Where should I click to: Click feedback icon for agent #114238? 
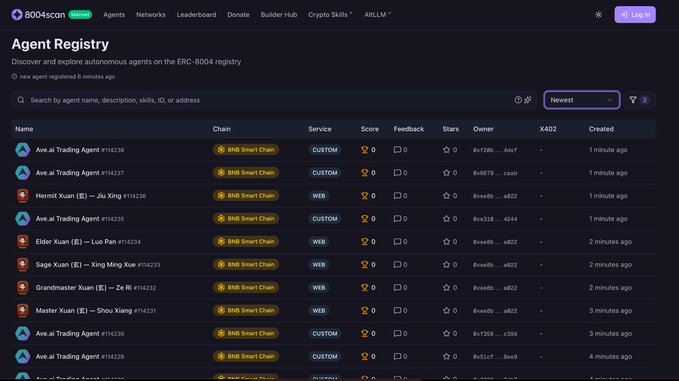pyautogui.click(x=397, y=150)
